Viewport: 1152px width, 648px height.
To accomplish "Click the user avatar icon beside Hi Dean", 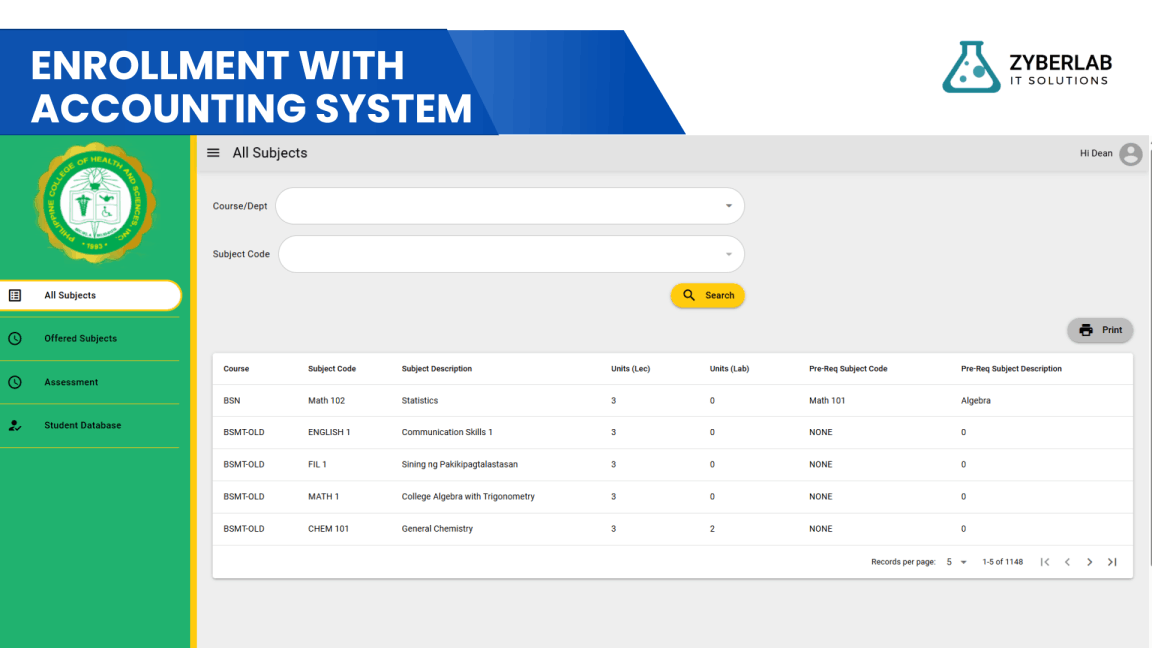I will click(1130, 154).
